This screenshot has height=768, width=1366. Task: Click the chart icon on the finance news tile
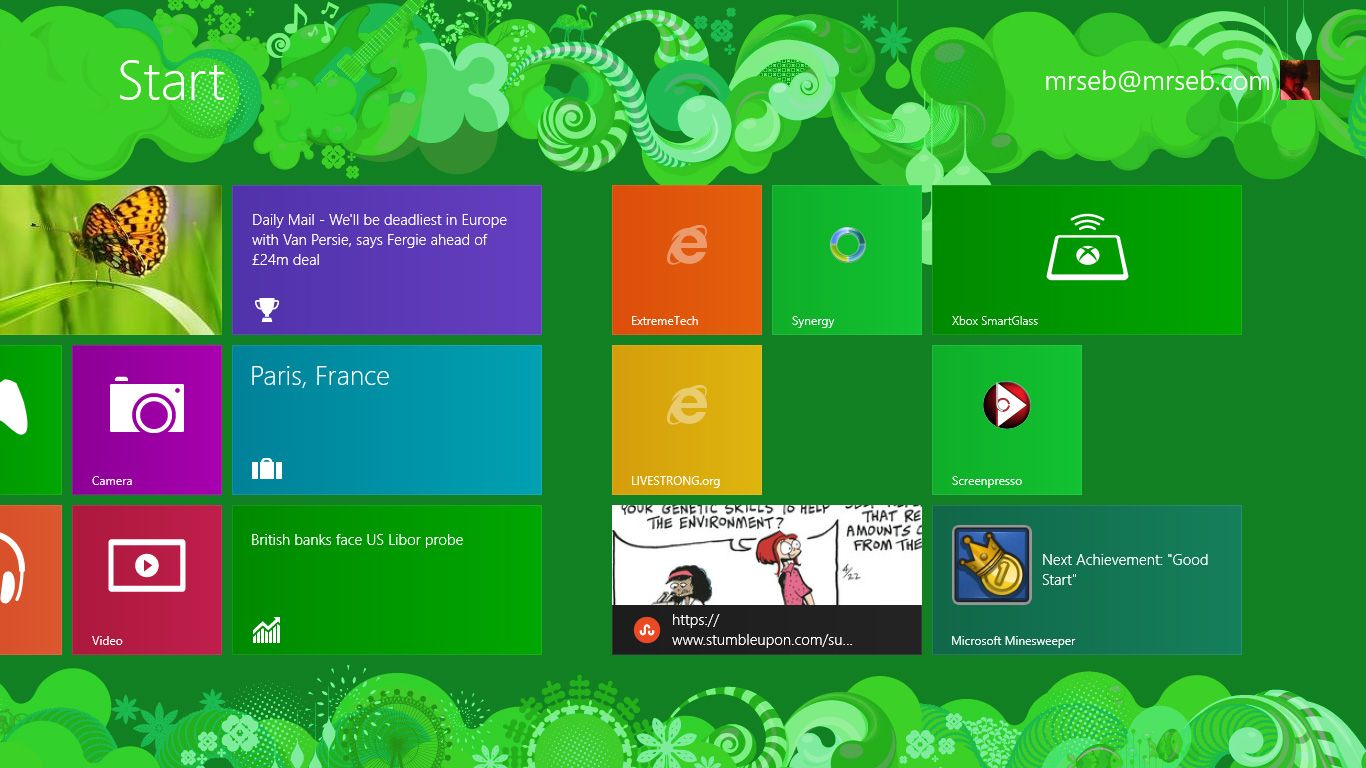point(266,630)
